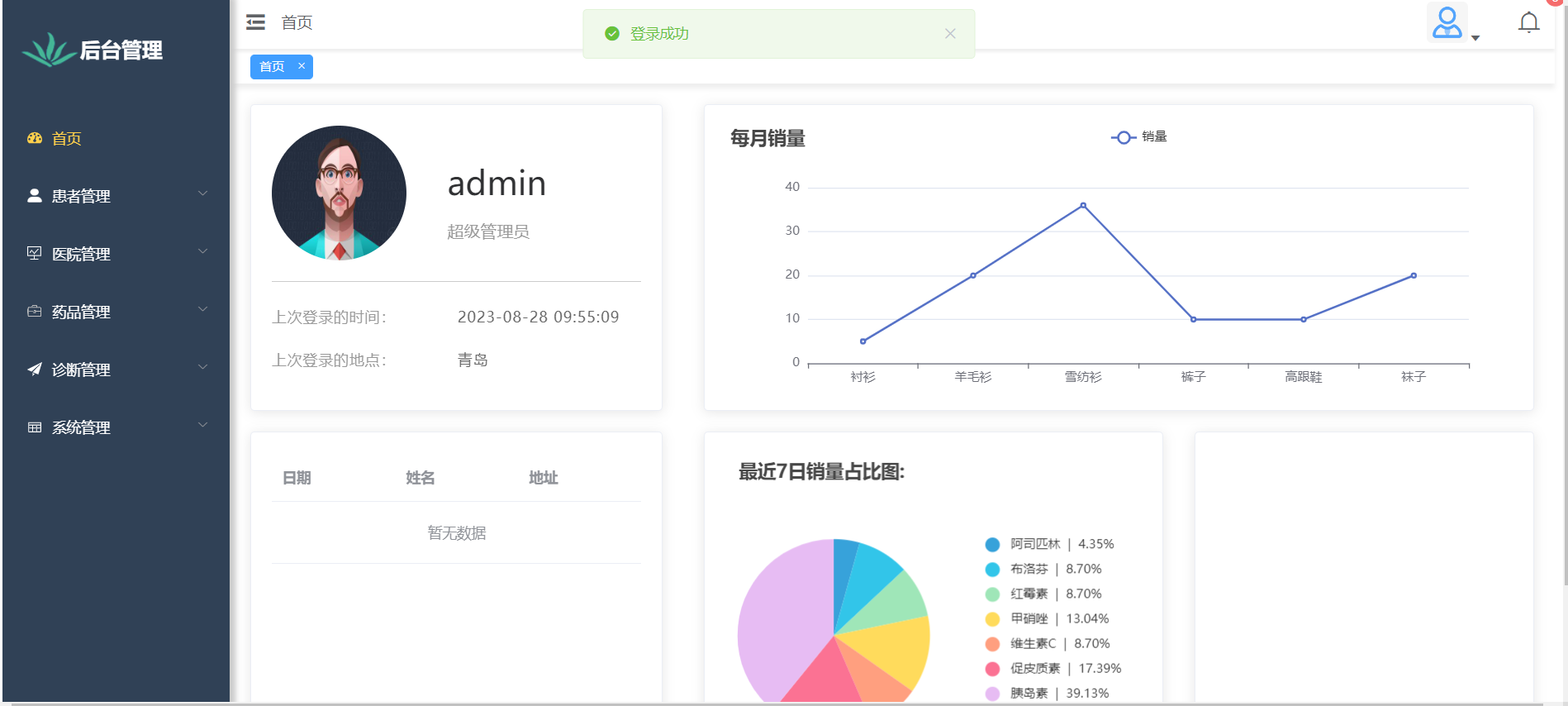This screenshot has width=1568, height=706.
Task: Toggle 布洛芬 legend entry in pie chart
Action: [1043, 569]
